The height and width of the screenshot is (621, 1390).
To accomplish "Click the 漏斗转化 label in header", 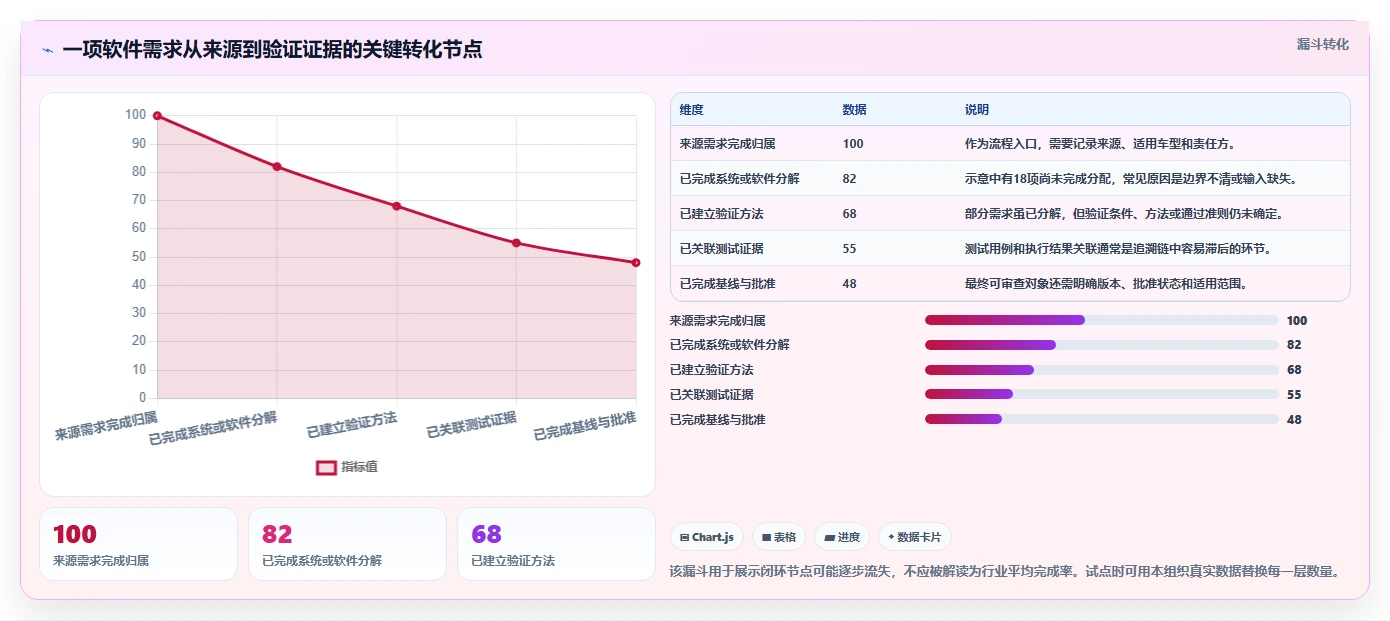I will point(1322,44).
